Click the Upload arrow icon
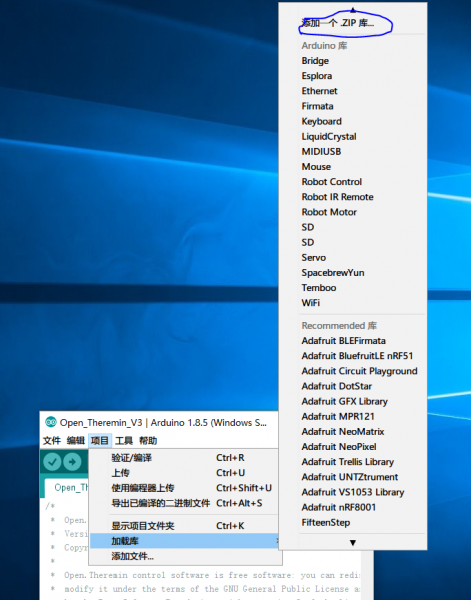 point(72,462)
